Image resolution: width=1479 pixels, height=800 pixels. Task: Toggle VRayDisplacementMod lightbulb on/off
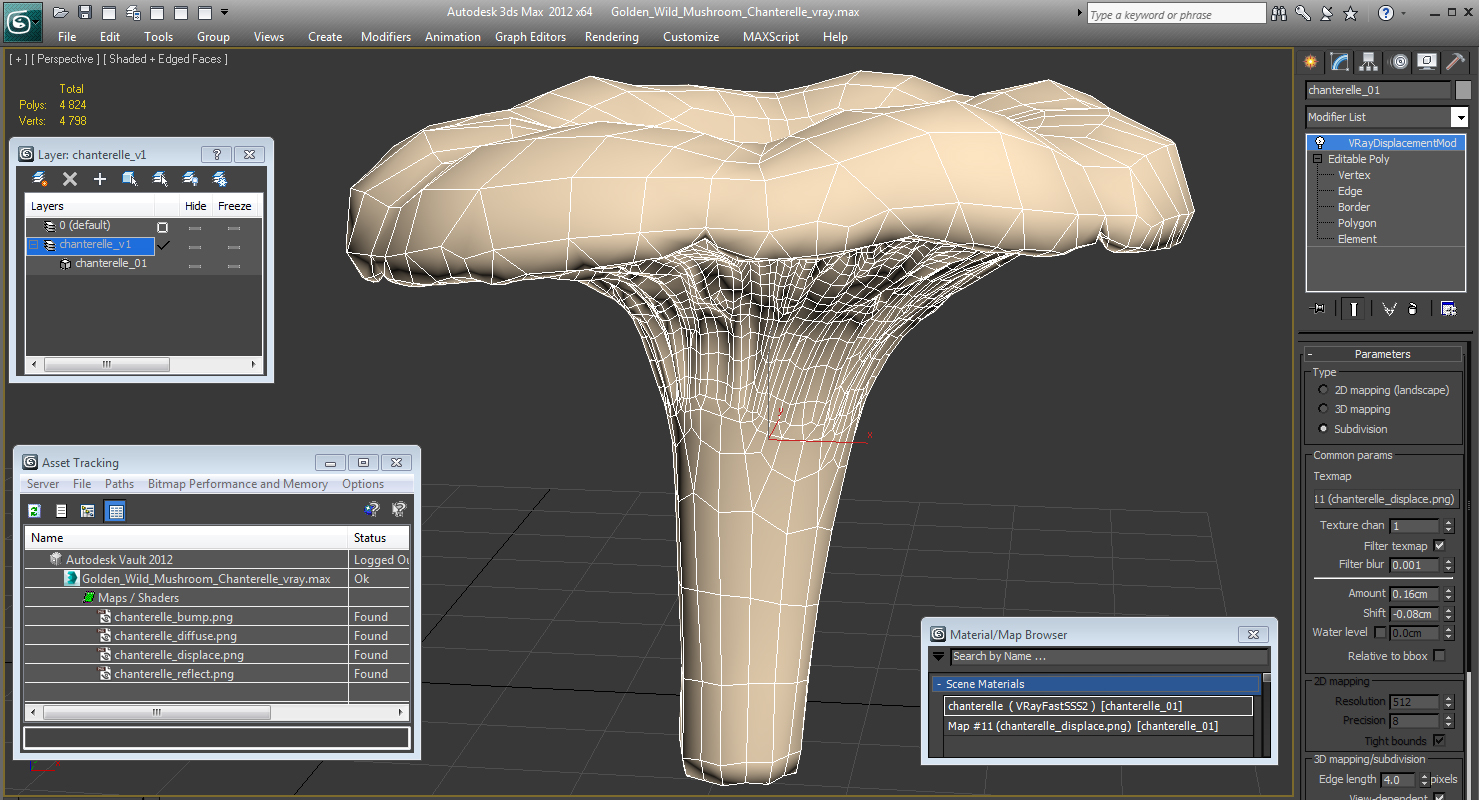(x=1320, y=143)
